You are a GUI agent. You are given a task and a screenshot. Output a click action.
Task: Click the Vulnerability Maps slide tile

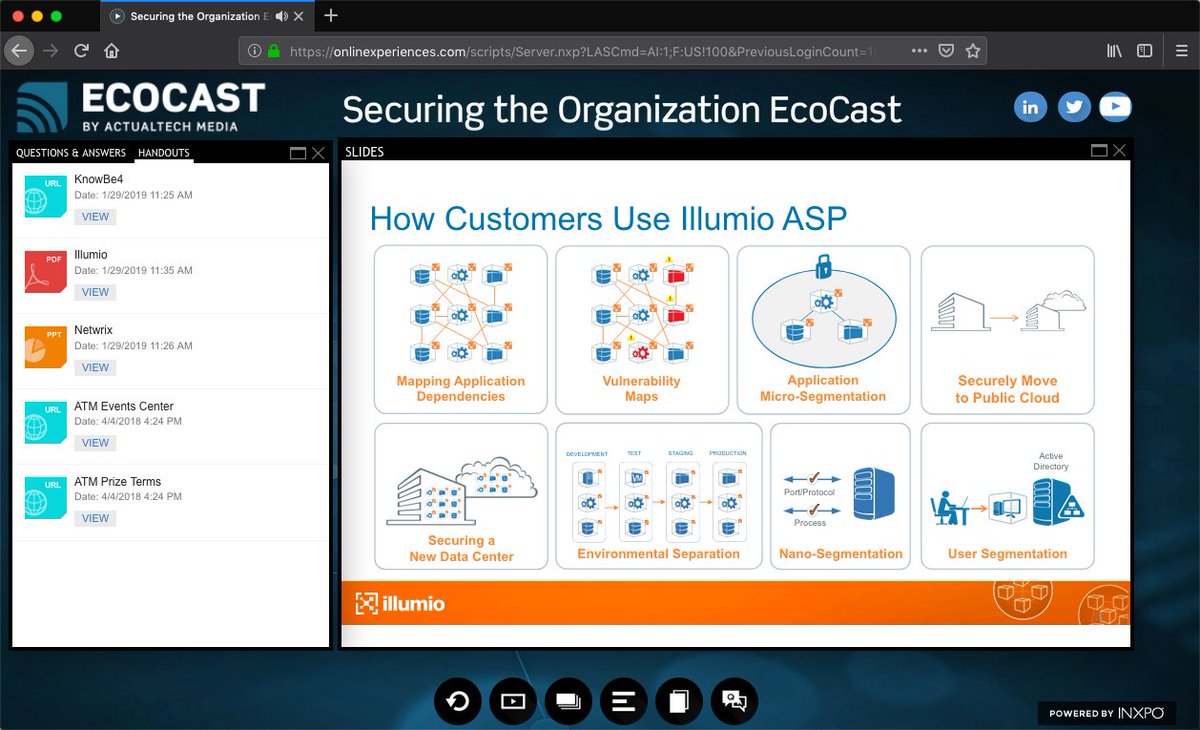[x=642, y=330]
